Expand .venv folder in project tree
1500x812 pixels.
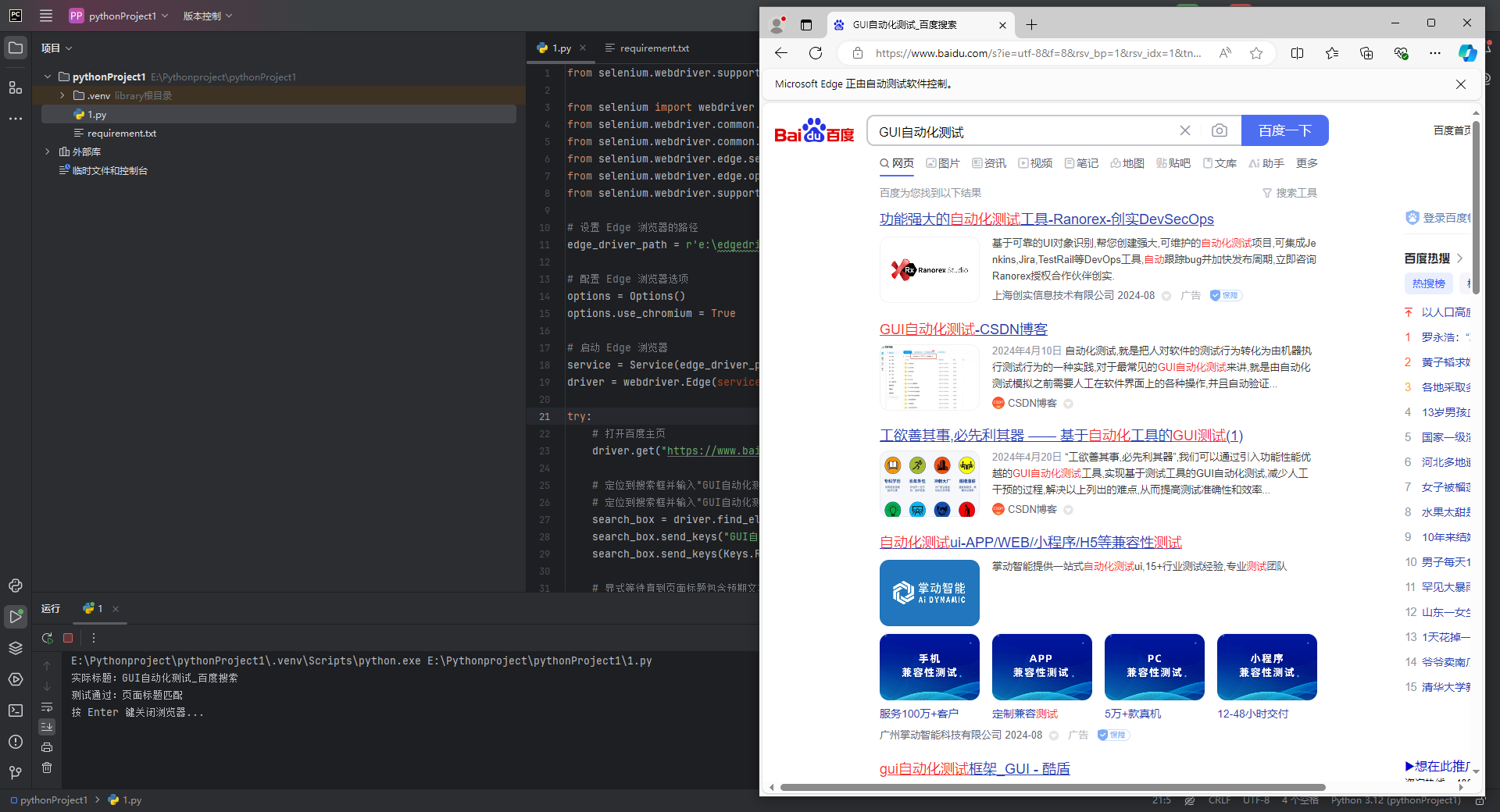click(x=62, y=95)
